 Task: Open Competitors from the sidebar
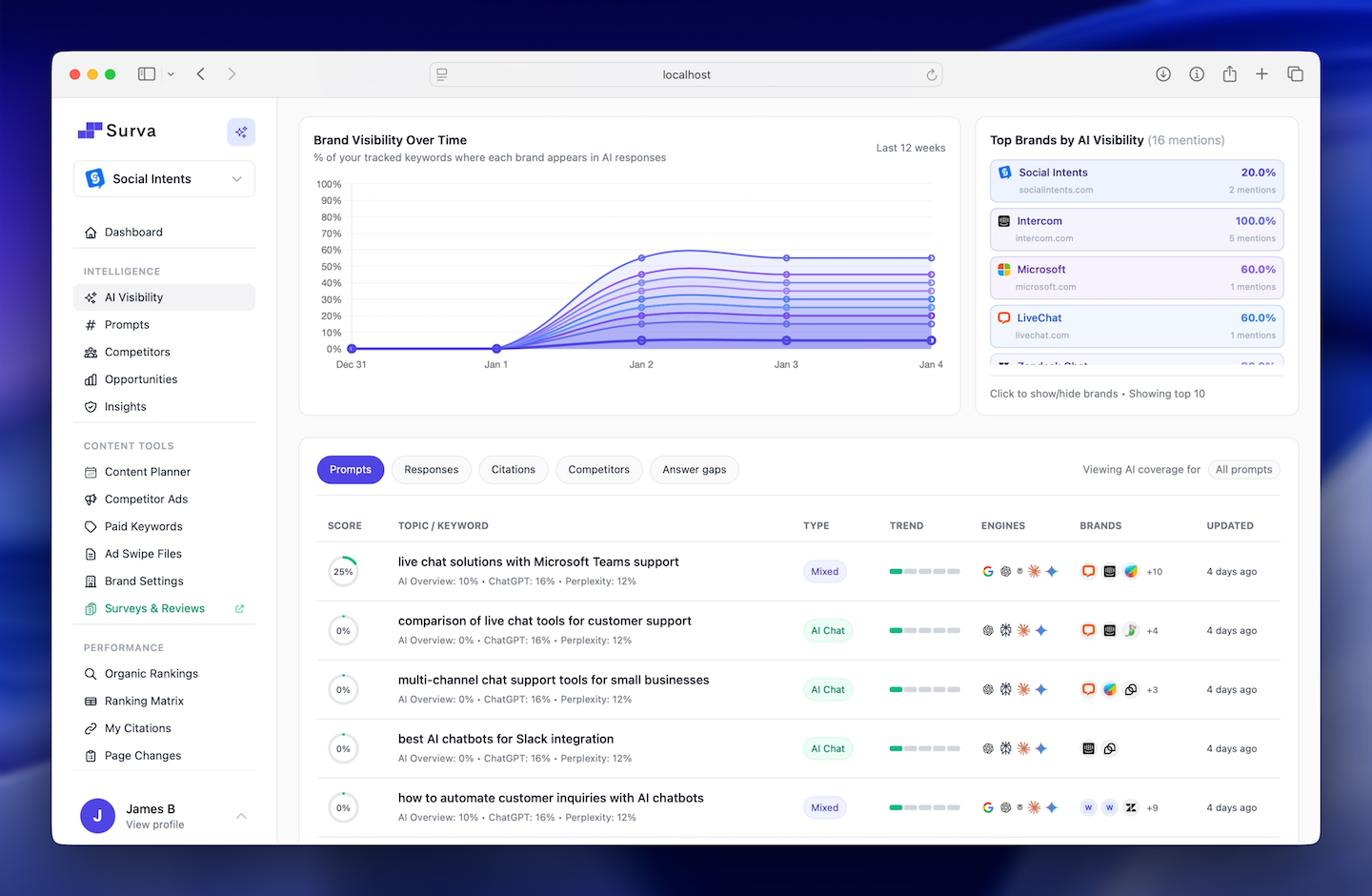click(136, 352)
